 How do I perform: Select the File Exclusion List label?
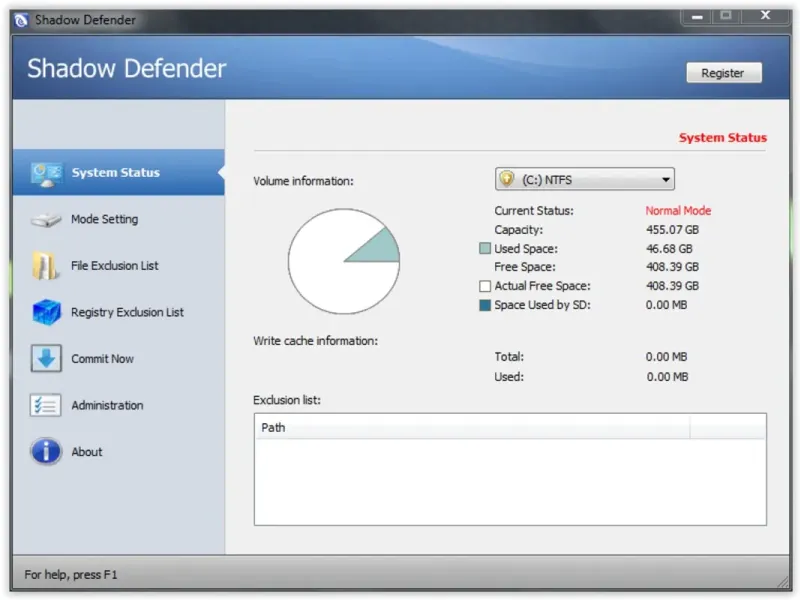click(115, 266)
